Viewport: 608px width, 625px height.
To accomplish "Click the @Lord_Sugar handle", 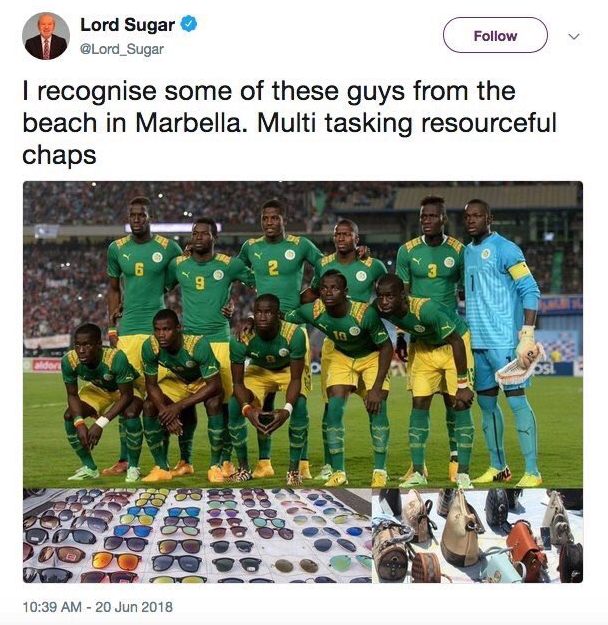I will [x=122, y=48].
